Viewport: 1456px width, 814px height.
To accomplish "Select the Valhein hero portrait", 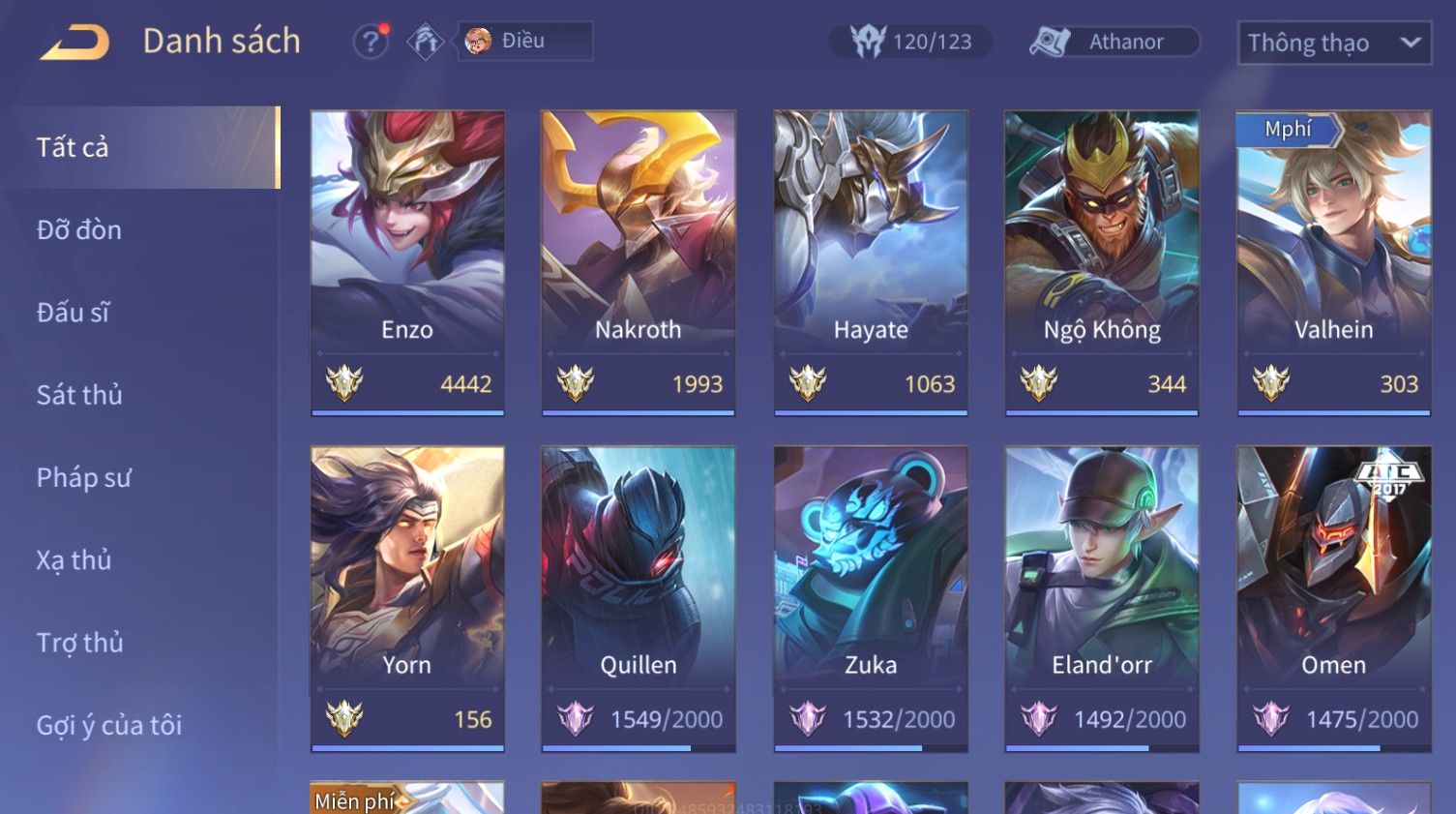I will click(1334, 230).
